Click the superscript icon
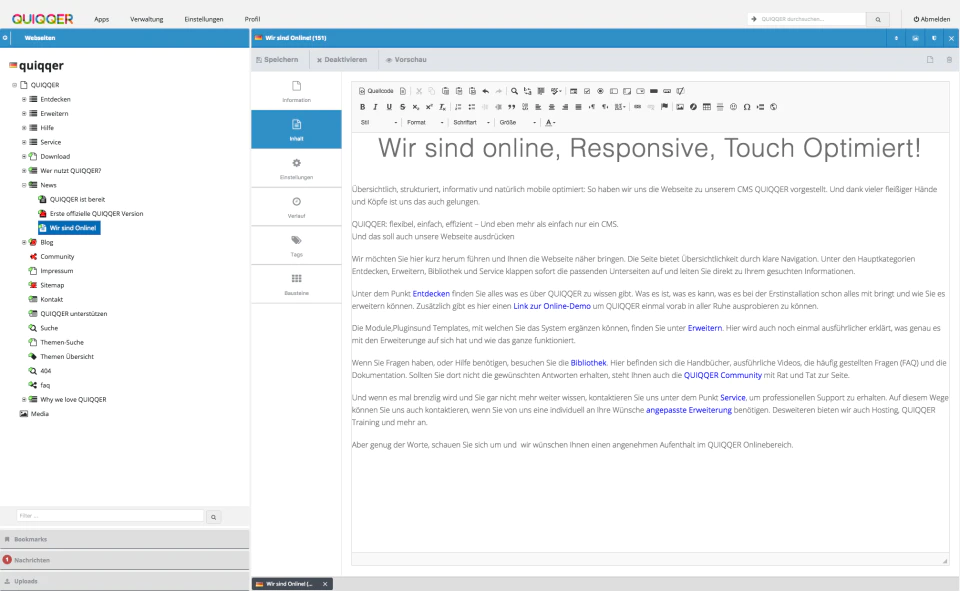The height and width of the screenshot is (591, 960). [429, 107]
